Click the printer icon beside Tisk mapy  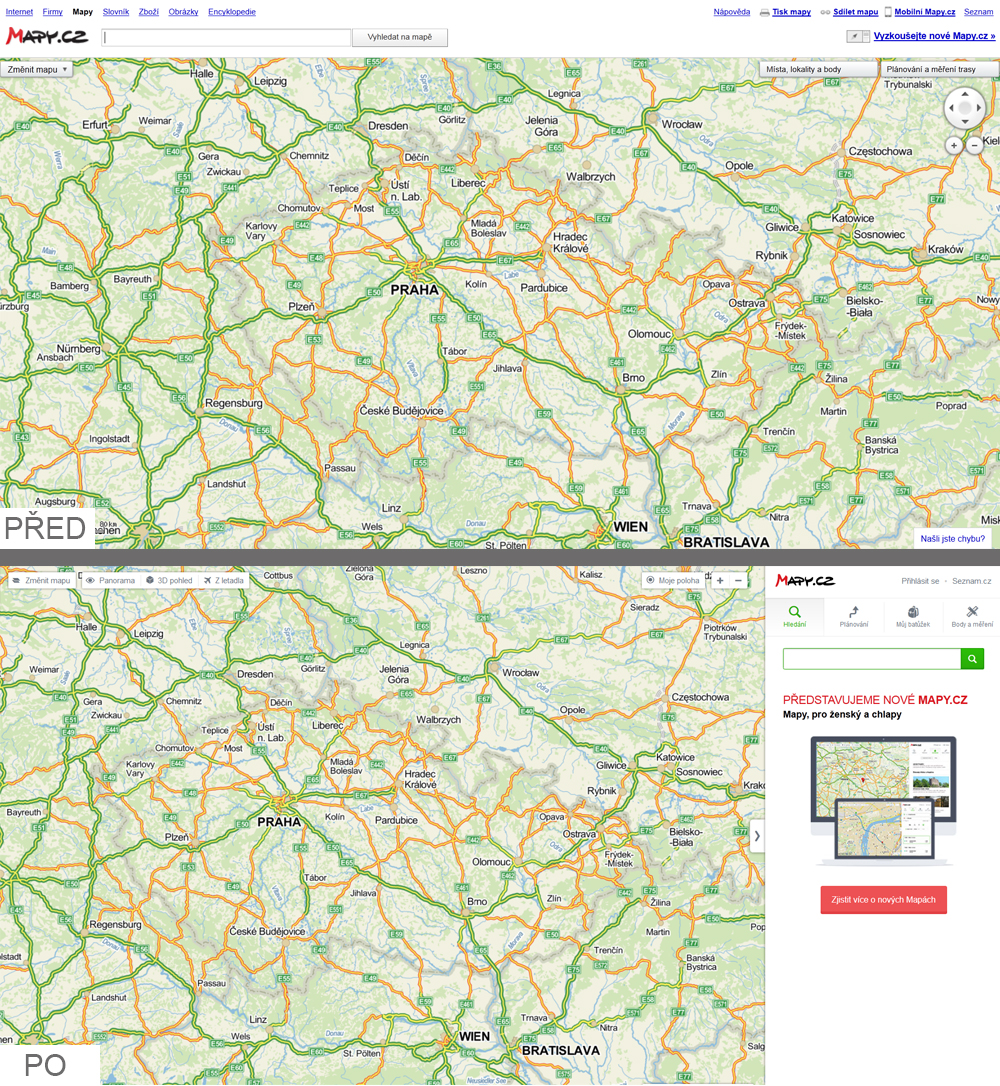tap(765, 12)
